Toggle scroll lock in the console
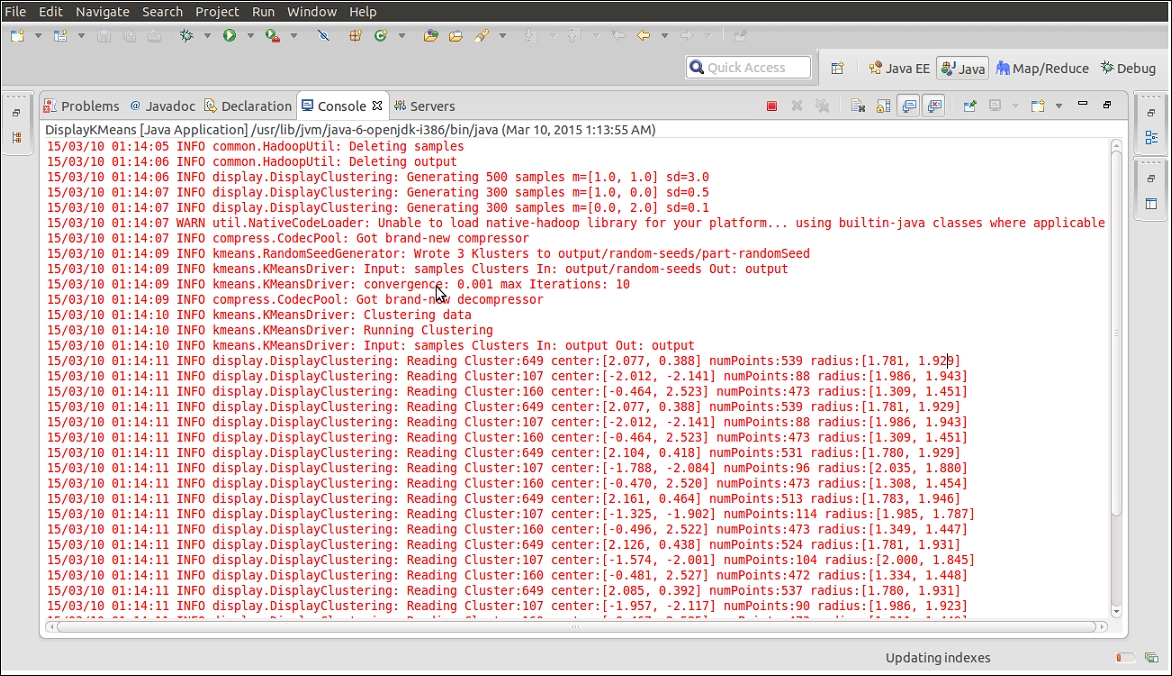Image resolution: width=1172 pixels, height=676 pixels. coord(881,105)
